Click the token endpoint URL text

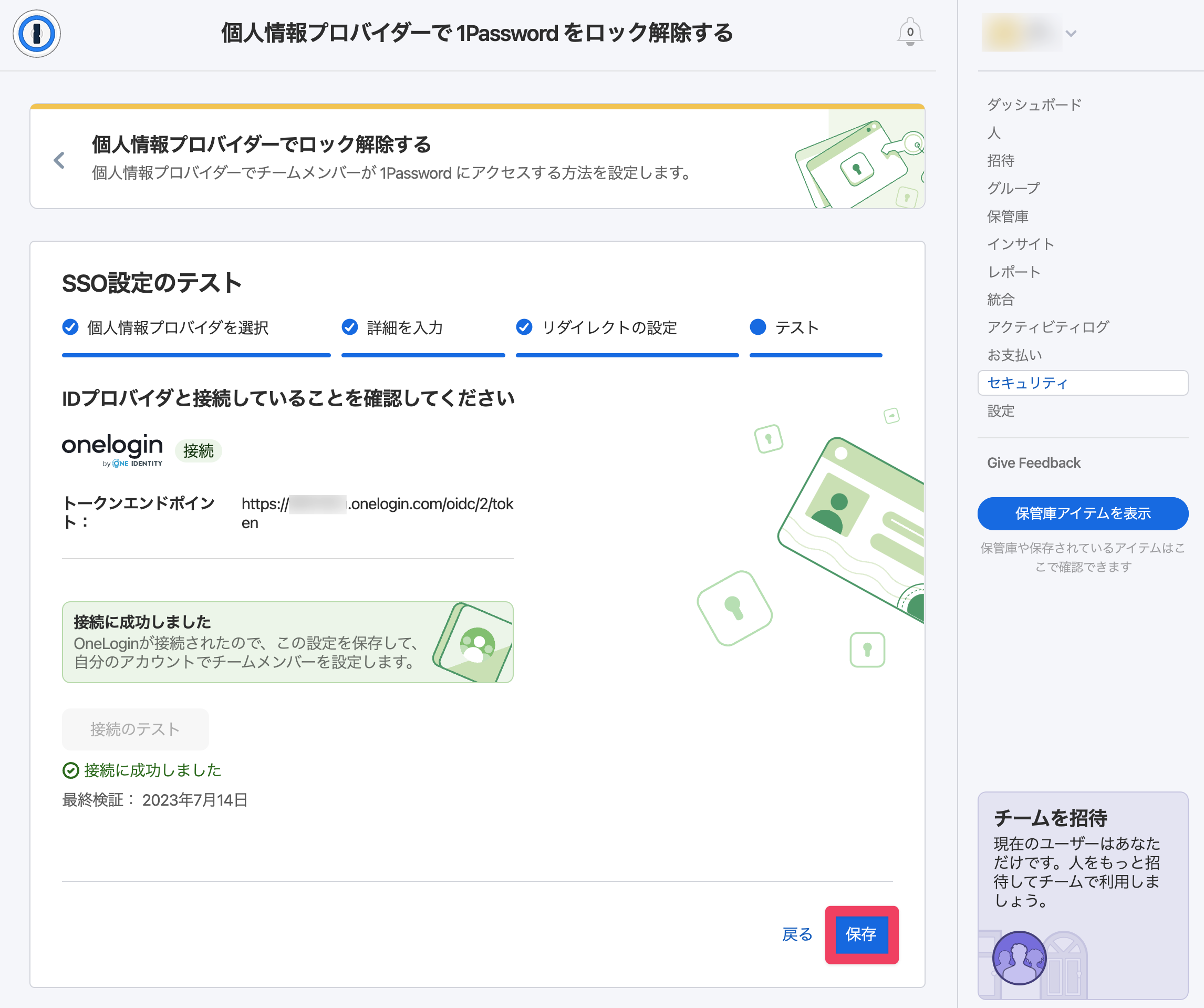[x=377, y=513]
